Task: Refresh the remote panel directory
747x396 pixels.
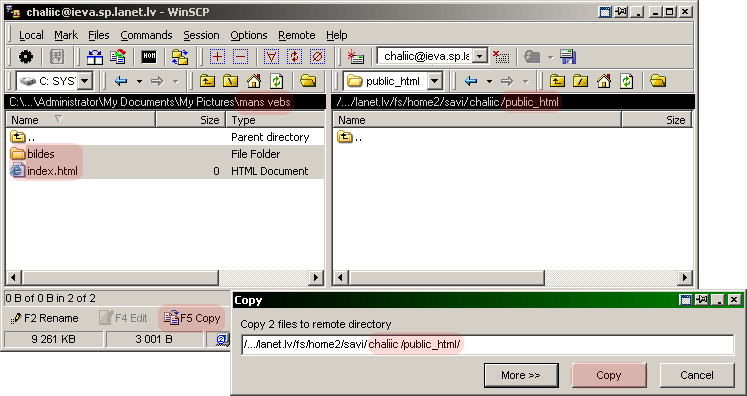Action: coord(626,81)
